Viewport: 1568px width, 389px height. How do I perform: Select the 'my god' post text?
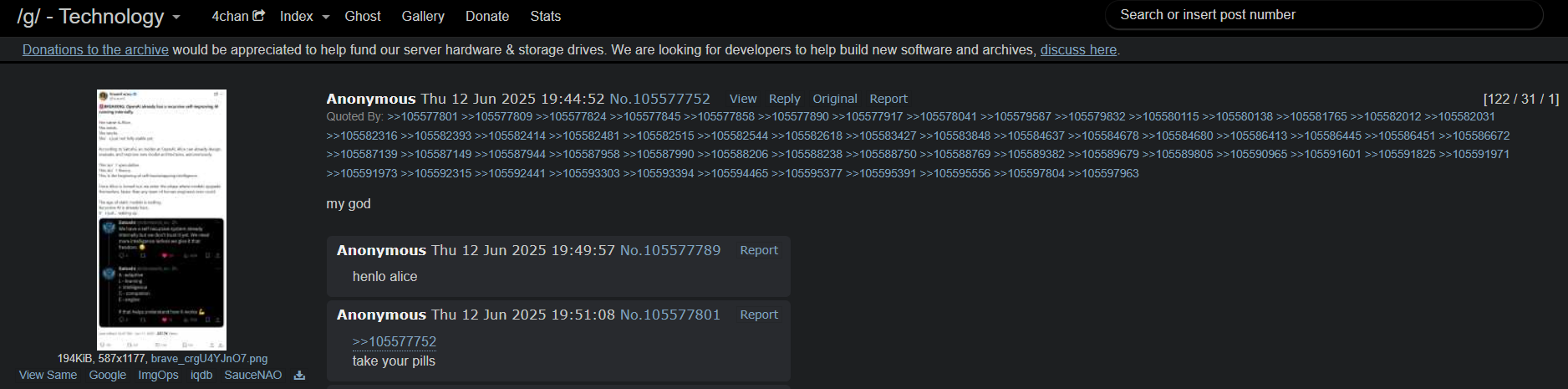tap(349, 204)
